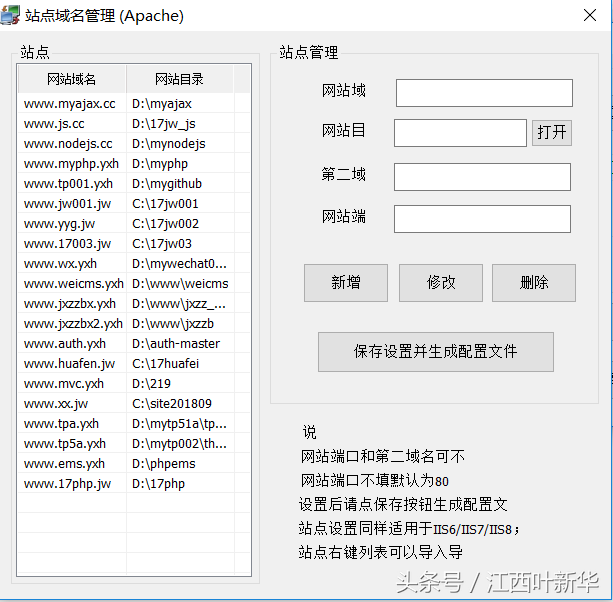Select the www.js.cc site row
Image resolution: width=613 pixels, height=602 pixels.
pos(134,124)
